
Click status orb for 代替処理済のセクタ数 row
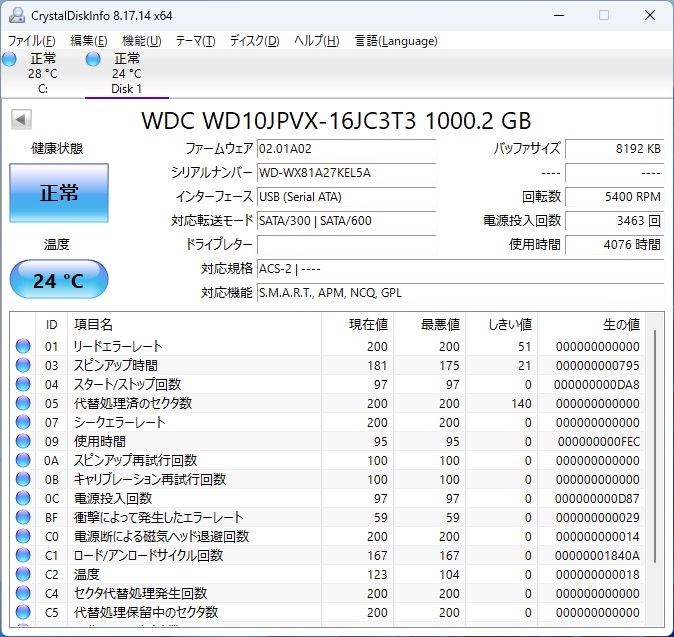(x=23, y=403)
